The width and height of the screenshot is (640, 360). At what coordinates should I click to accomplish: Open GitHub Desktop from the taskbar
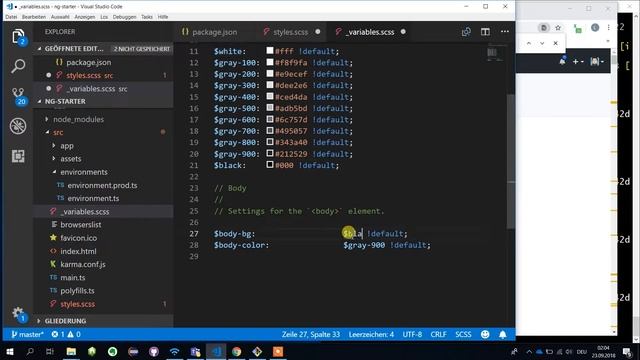[x=154, y=351]
